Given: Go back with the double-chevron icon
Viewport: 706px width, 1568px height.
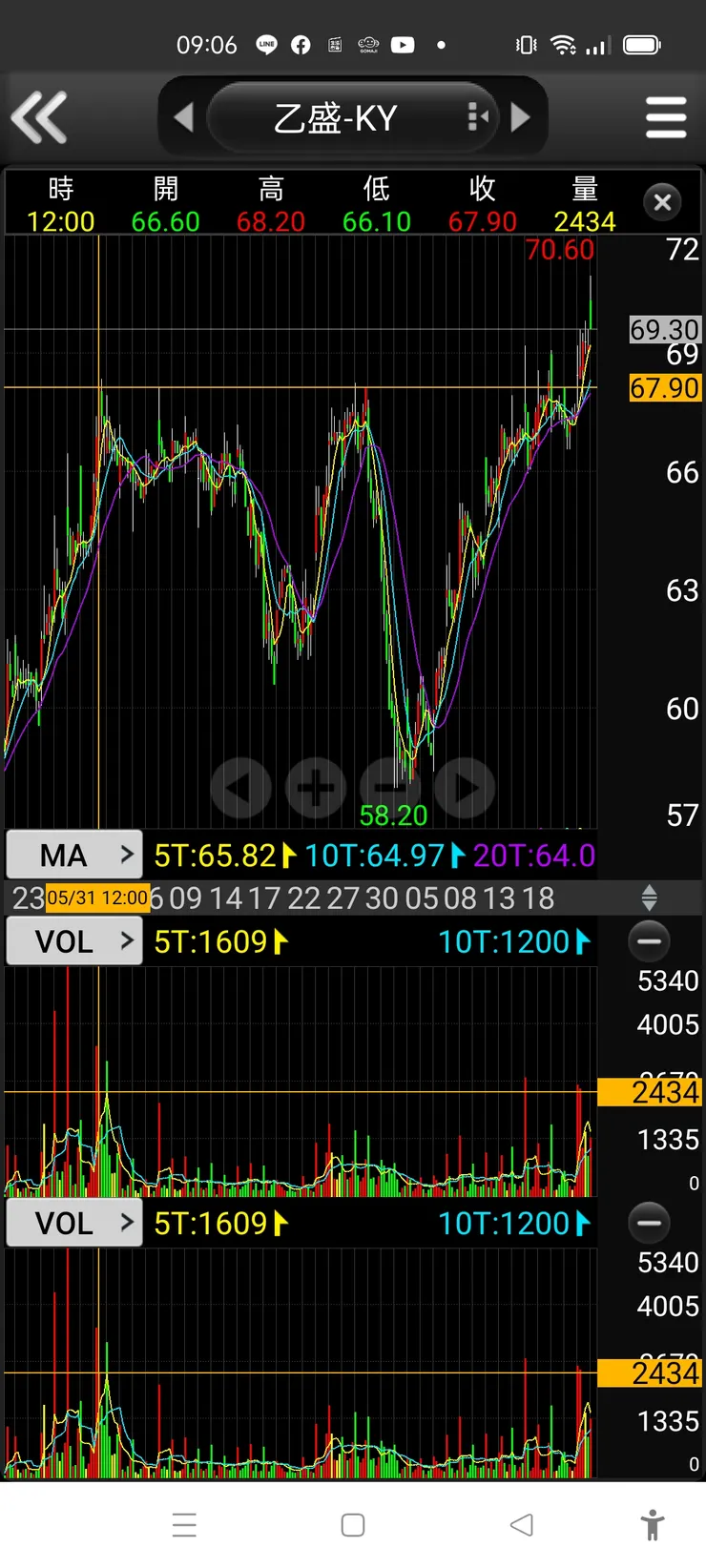Looking at the screenshot, I should (39, 117).
